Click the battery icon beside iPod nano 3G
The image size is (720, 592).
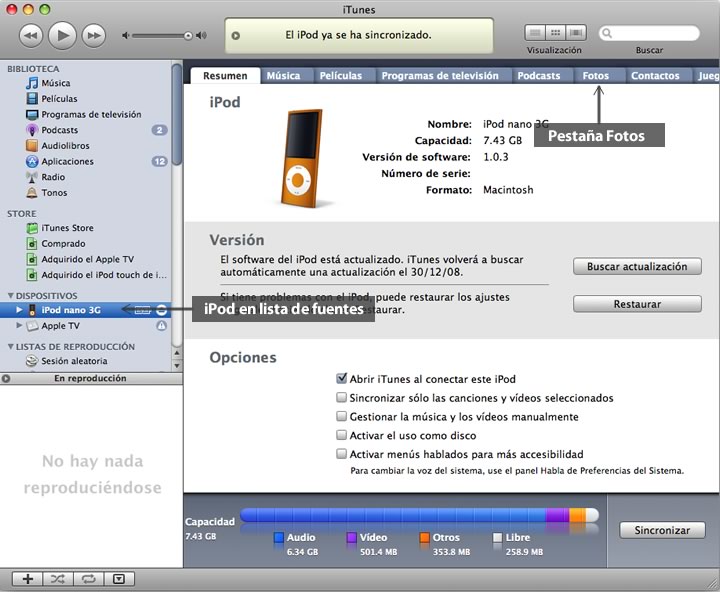(x=142, y=310)
